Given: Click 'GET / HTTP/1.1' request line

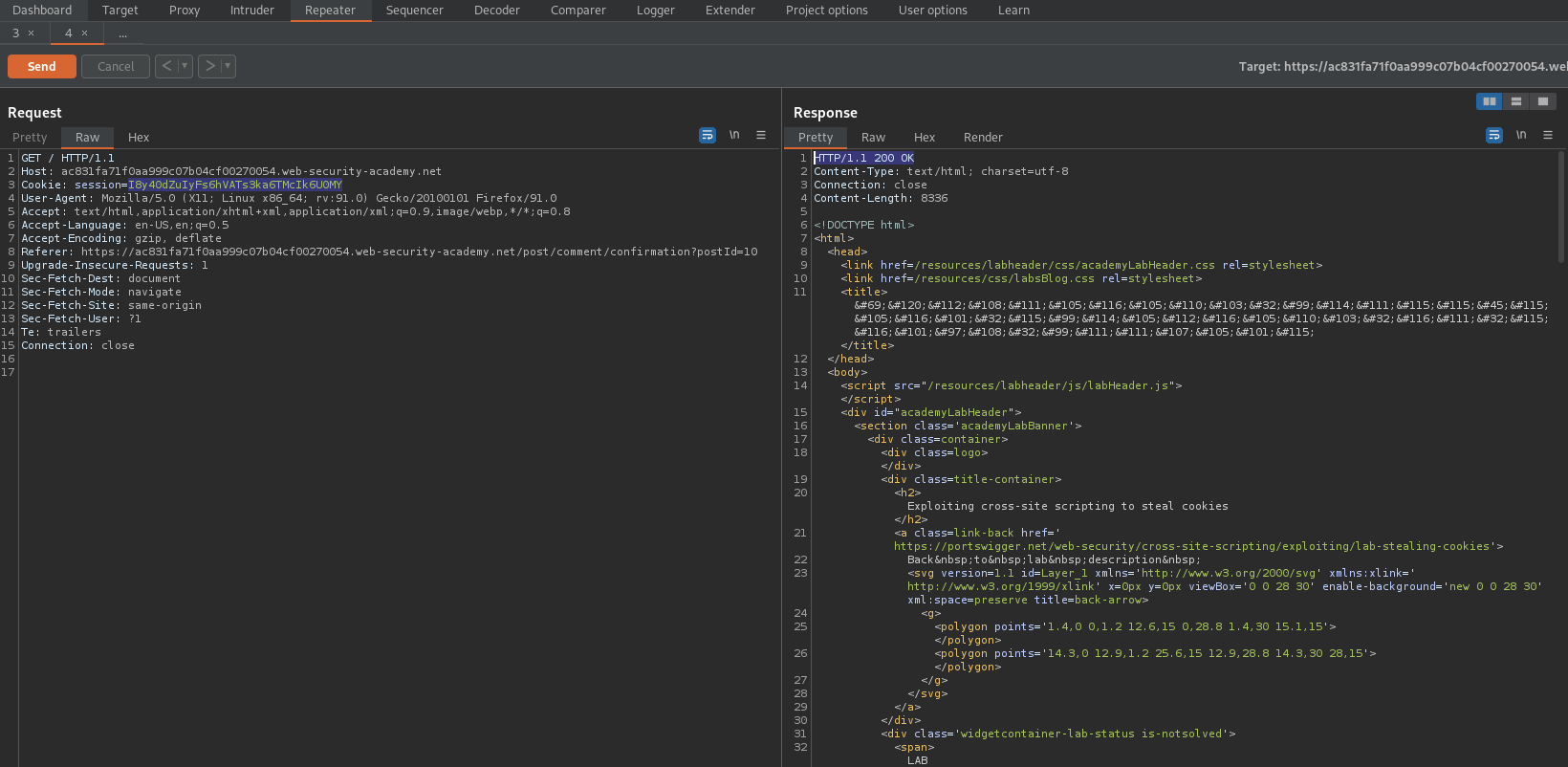Looking at the screenshot, I should pos(68,158).
